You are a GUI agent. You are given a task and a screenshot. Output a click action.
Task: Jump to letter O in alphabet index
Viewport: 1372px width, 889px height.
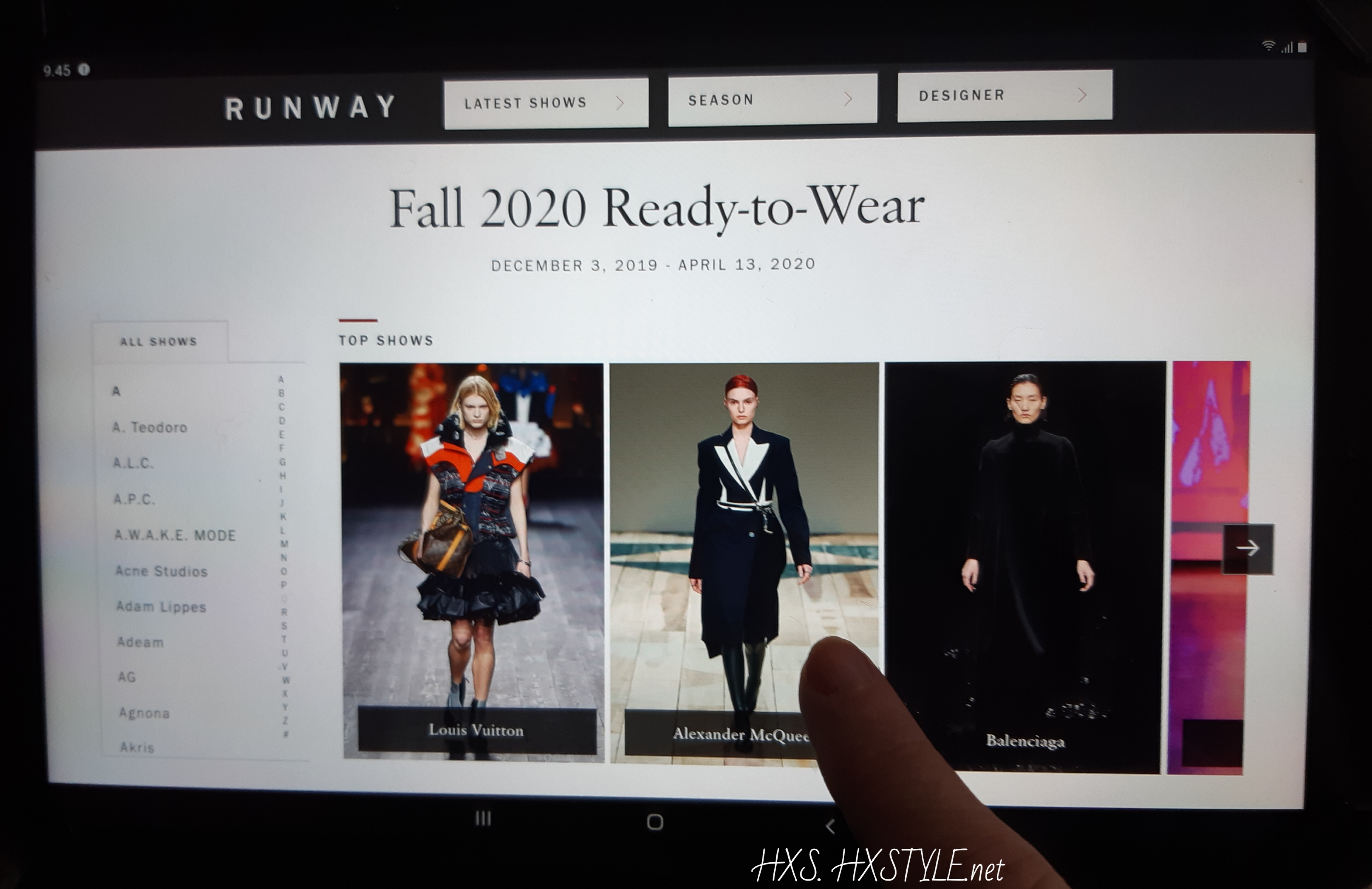[284, 571]
